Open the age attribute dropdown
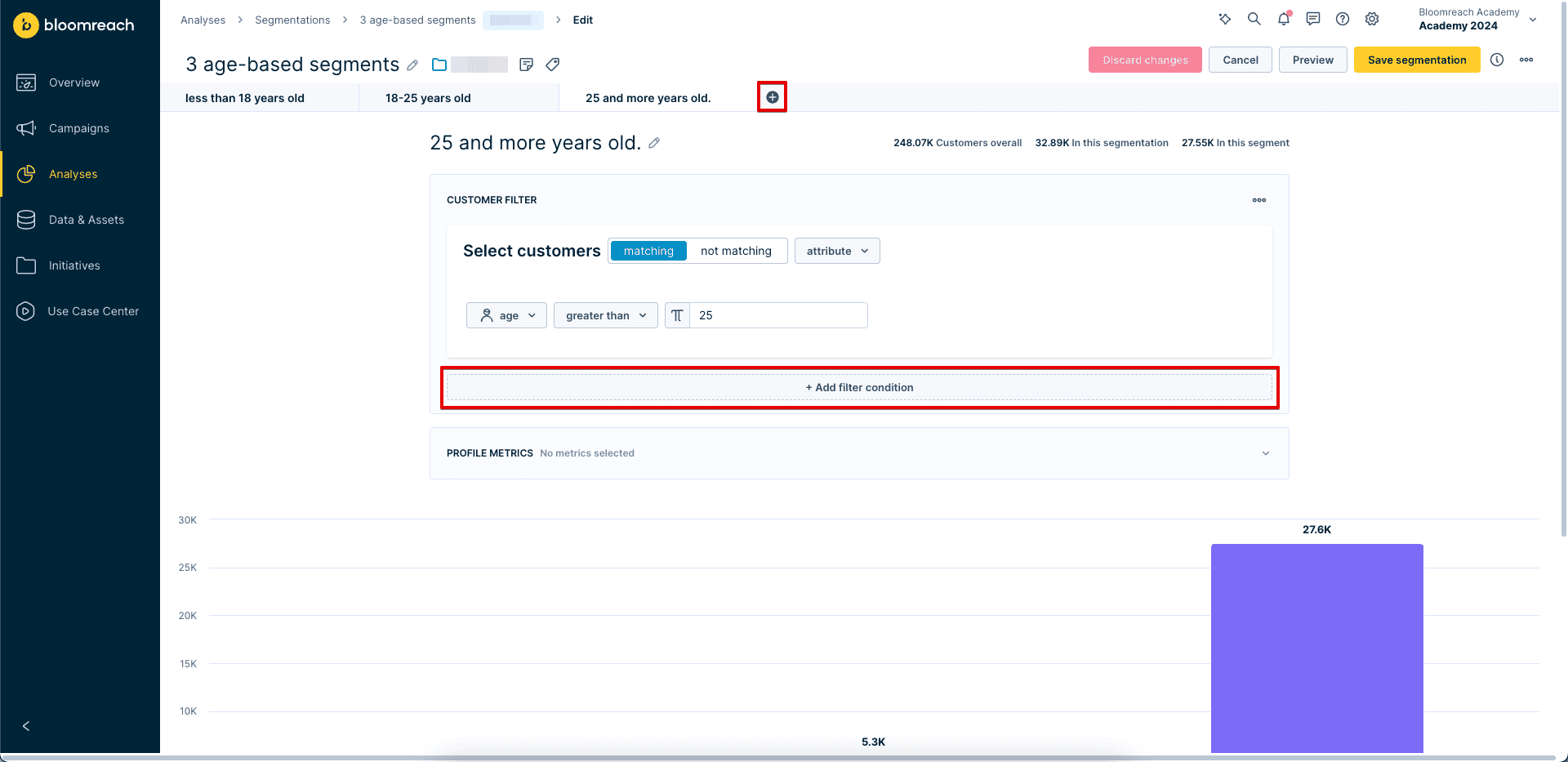 tap(506, 315)
